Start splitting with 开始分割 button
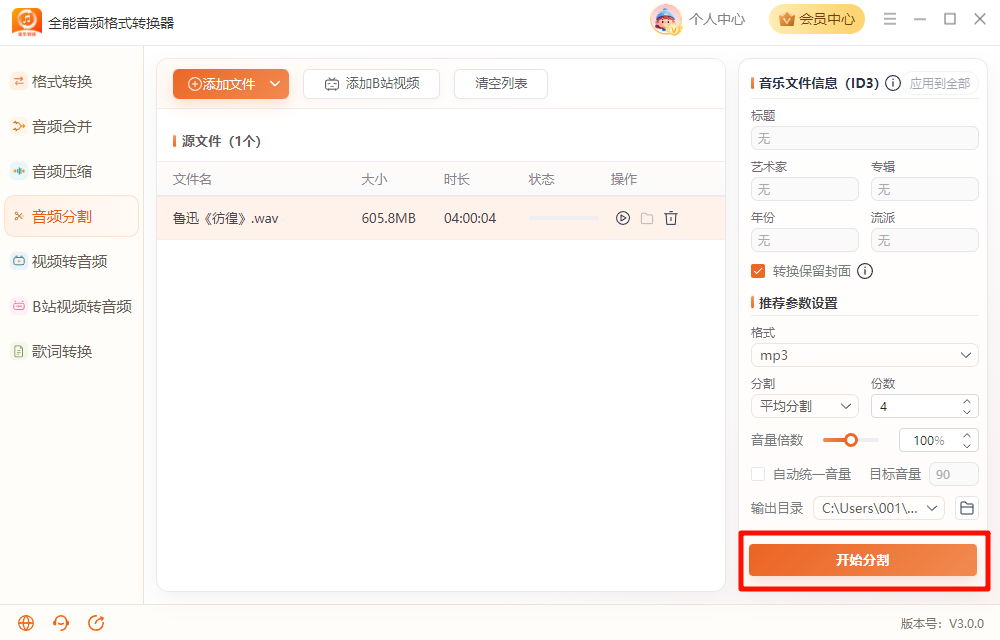 click(863, 560)
